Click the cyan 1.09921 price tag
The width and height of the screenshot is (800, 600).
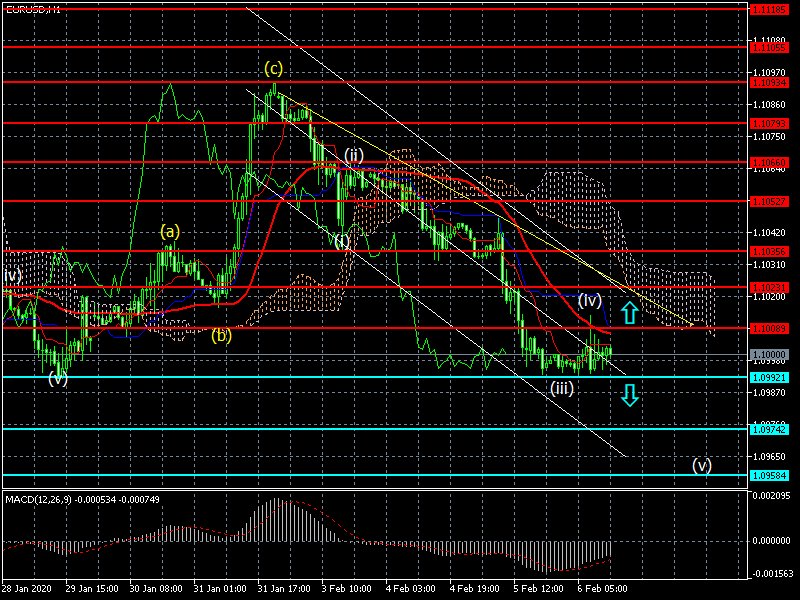pyautogui.click(x=769, y=378)
